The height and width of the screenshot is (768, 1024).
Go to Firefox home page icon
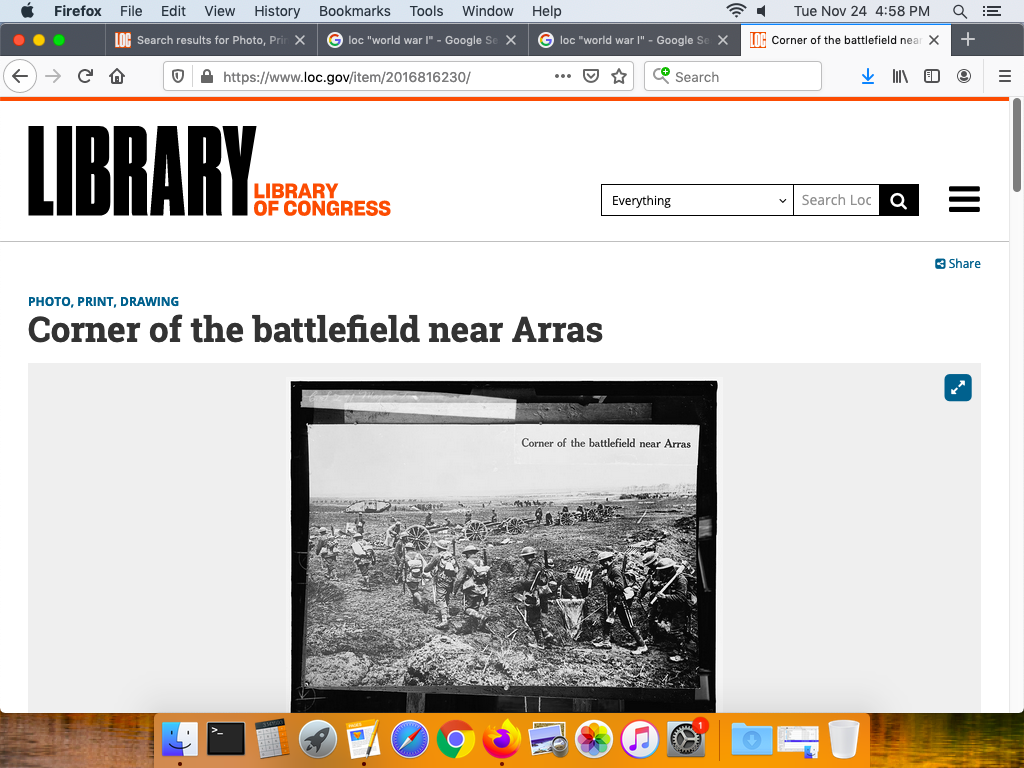click(117, 77)
